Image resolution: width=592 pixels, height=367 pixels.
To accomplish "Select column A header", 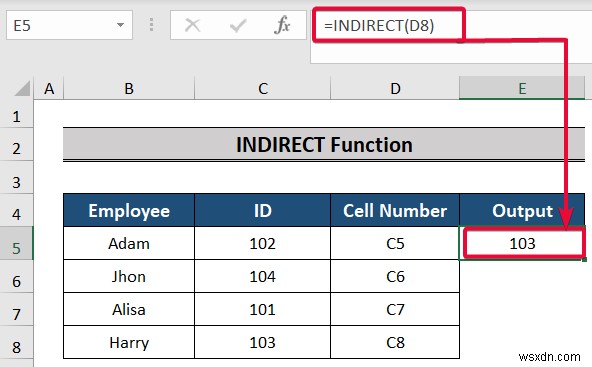I will 49,89.
